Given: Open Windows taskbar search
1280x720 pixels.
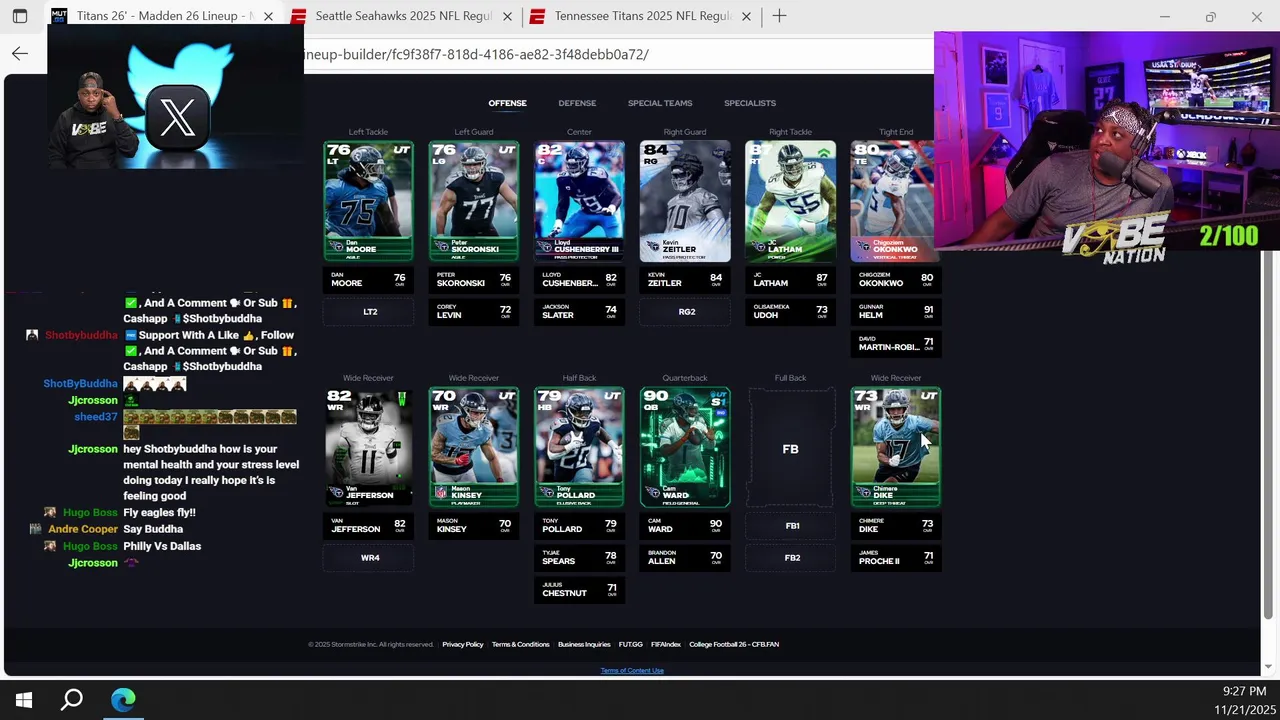Looking at the screenshot, I should click(72, 700).
